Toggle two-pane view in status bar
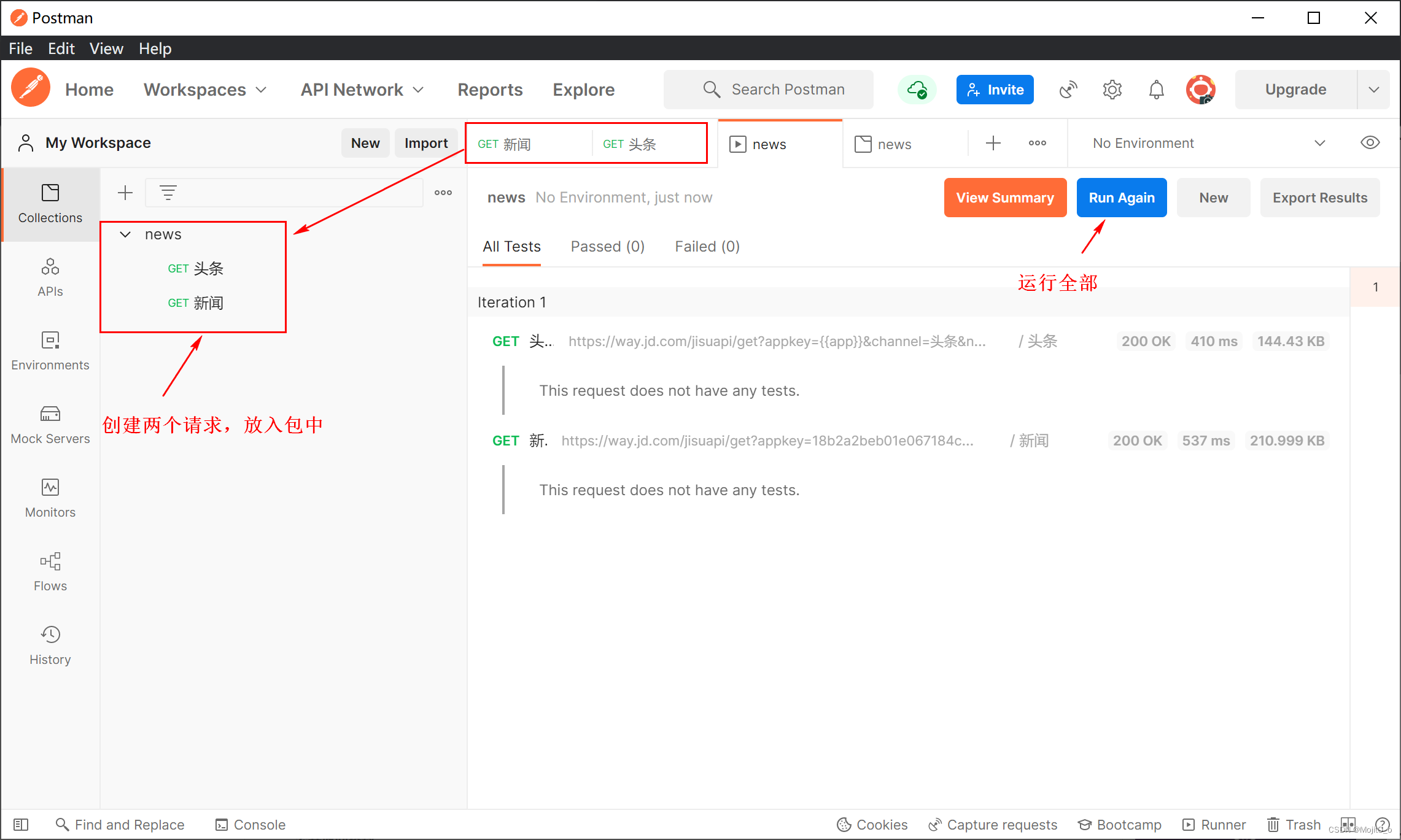This screenshot has height=840, width=1401. [x=1348, y=824]
